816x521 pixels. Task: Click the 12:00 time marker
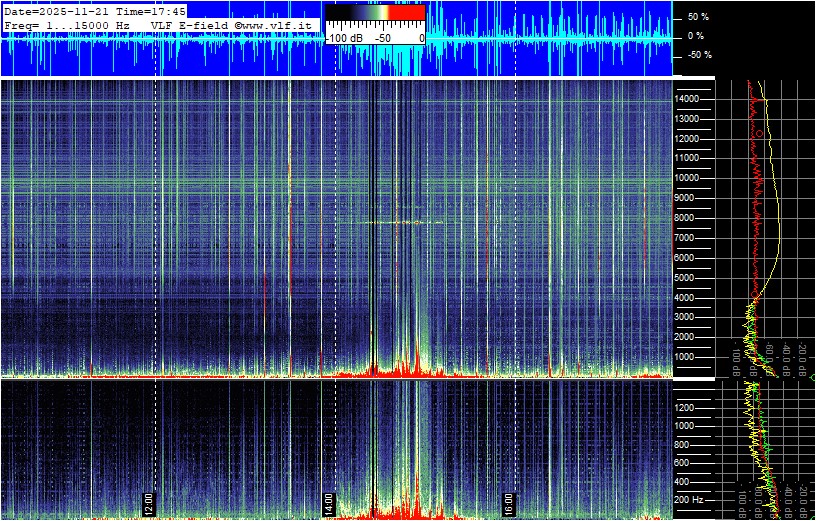coord(148,504)
